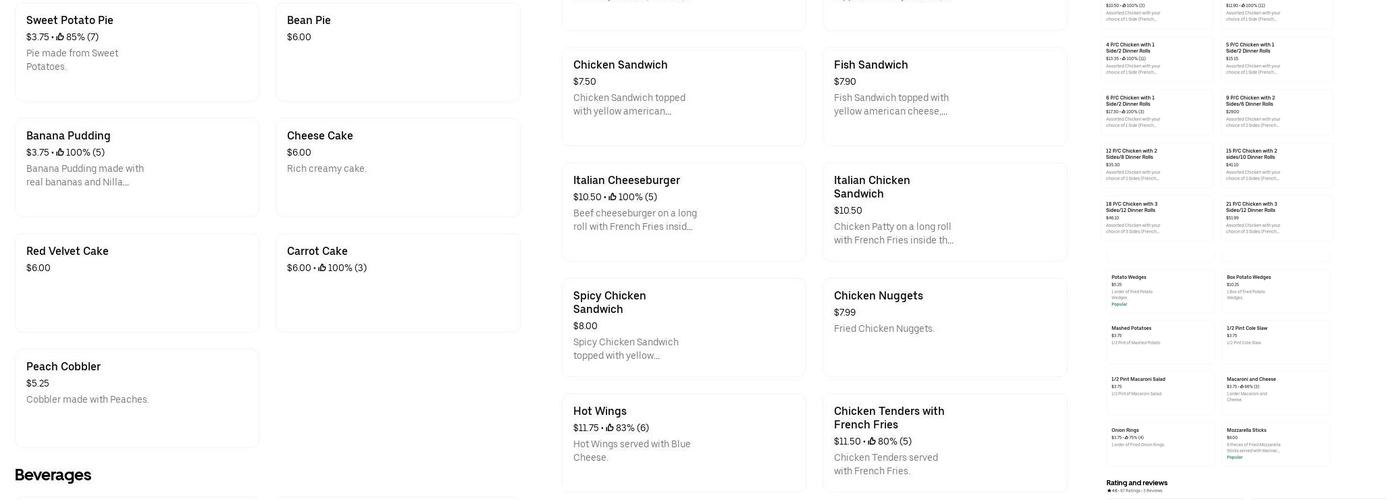Pick the Spicy Chicken Sandwich
1400x500 pixels.
[x=683, y=327]
